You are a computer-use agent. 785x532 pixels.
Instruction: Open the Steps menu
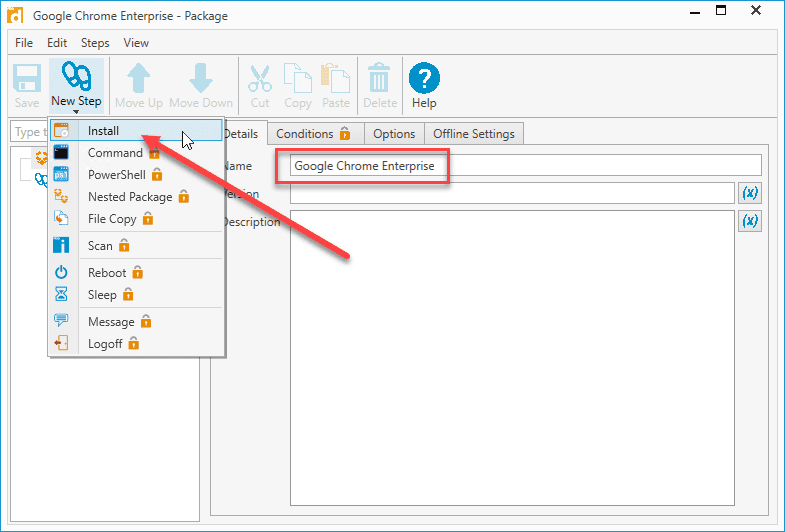tap(95, 43)
